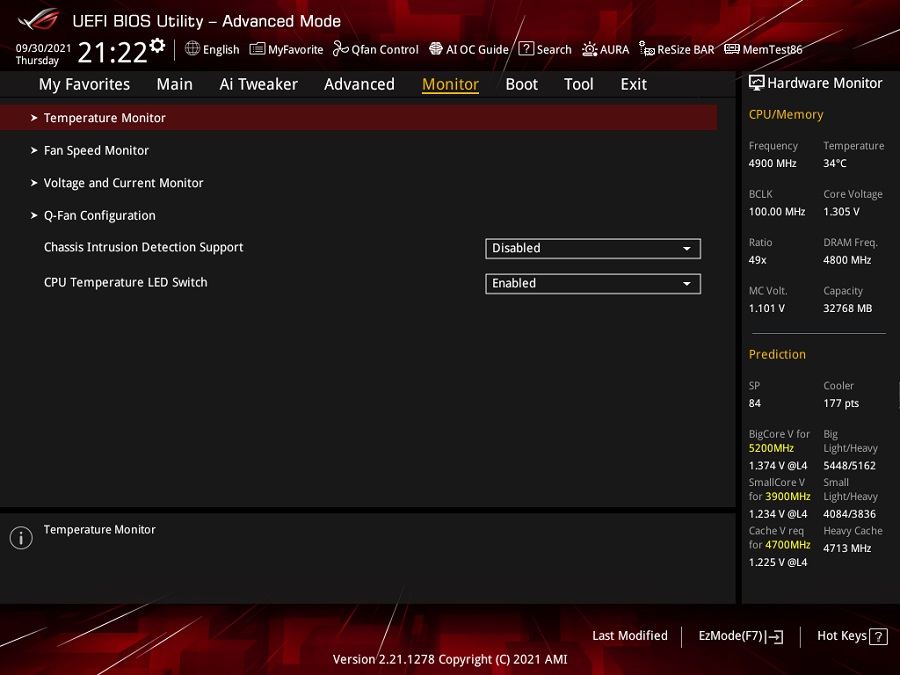900x675 pixels.
Task: Launch AI OC Guide icon
Action: pyautogui.click(x=436, y=49)
